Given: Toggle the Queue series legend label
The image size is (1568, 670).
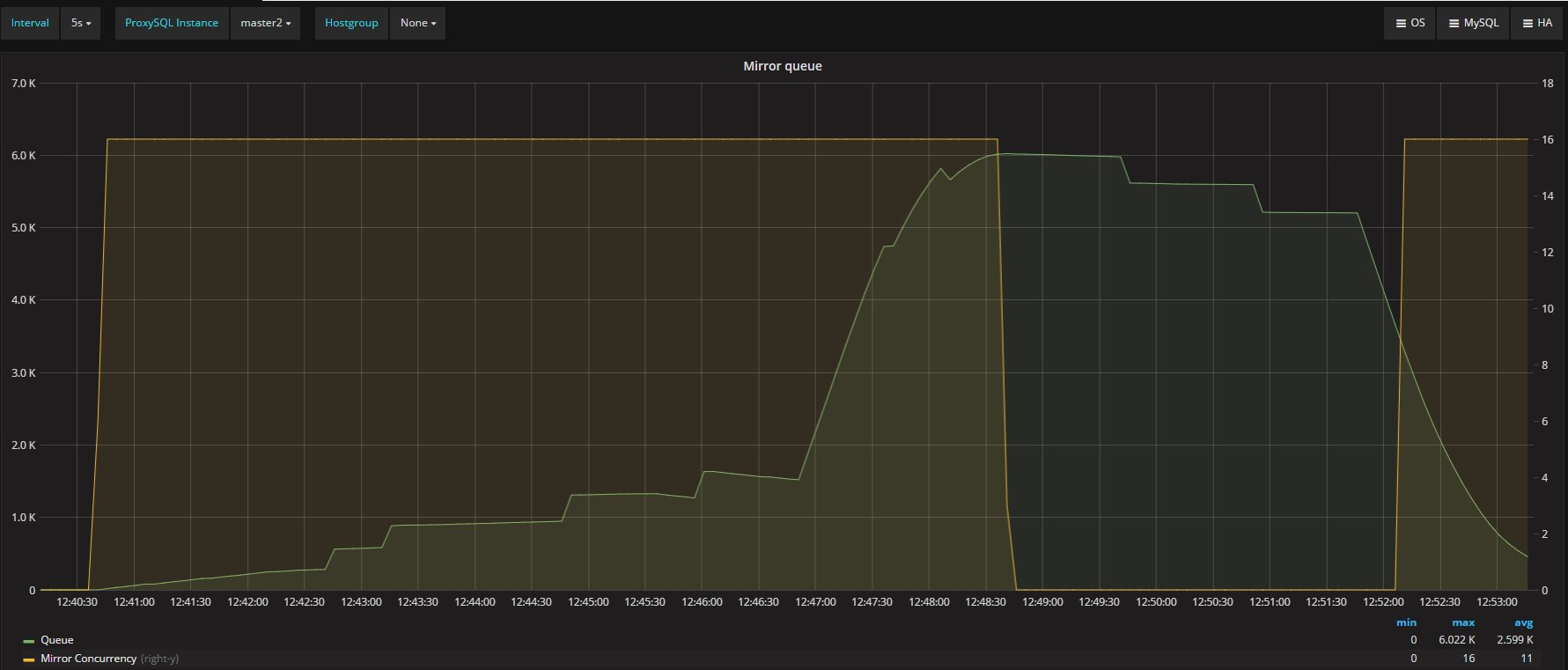Looking at the screenshot, I should click(57, 640).
